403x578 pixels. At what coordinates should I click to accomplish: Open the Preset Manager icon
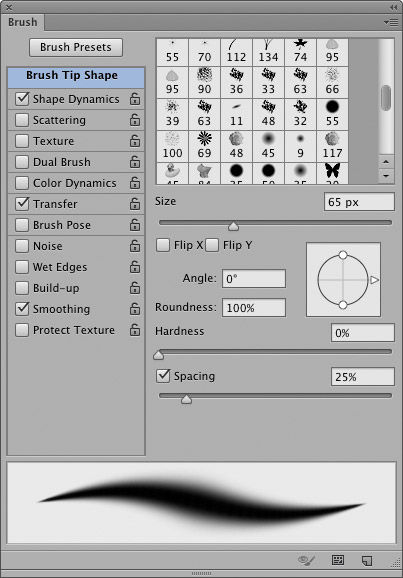338,560
